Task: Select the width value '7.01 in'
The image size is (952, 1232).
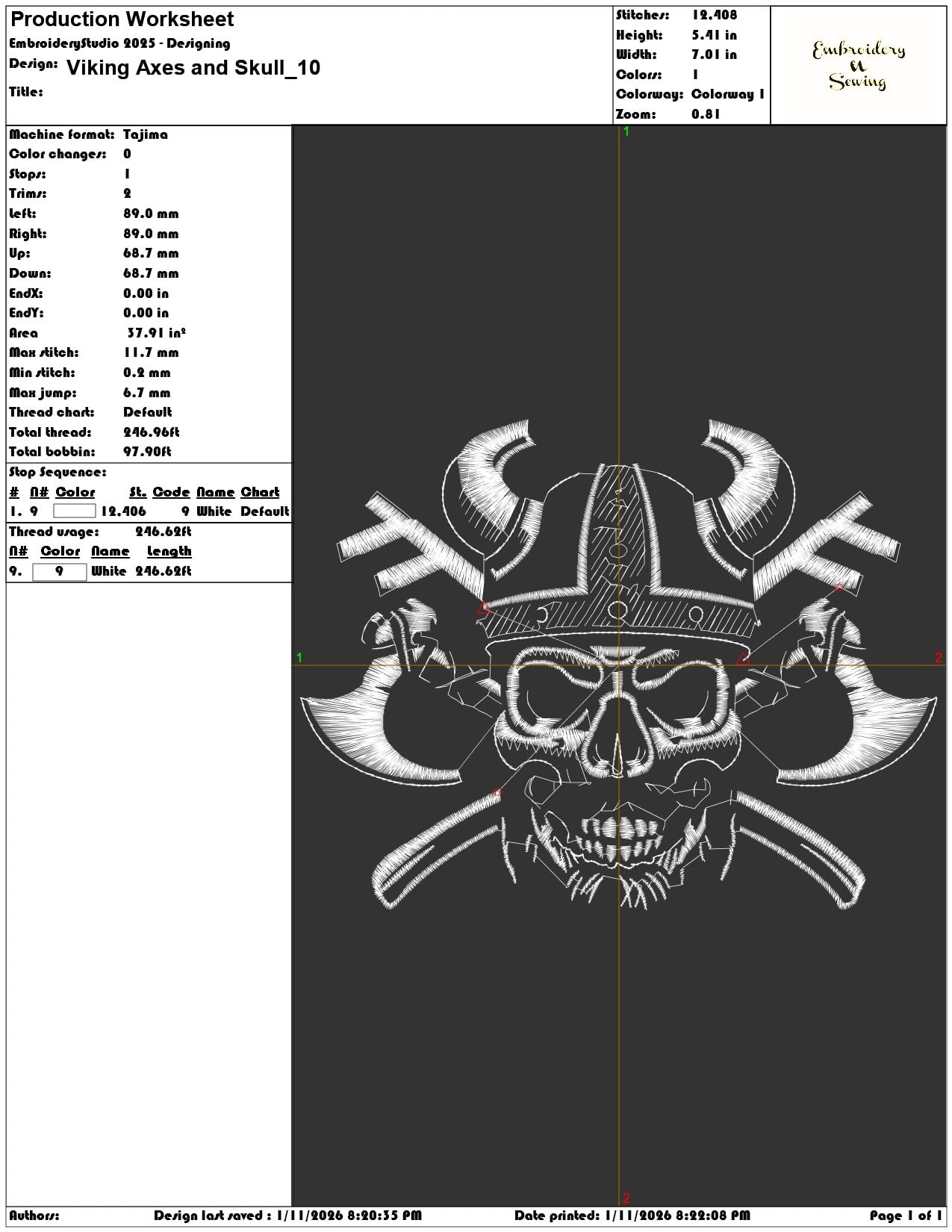Action: pyautogui.click(x=715, y=55)
